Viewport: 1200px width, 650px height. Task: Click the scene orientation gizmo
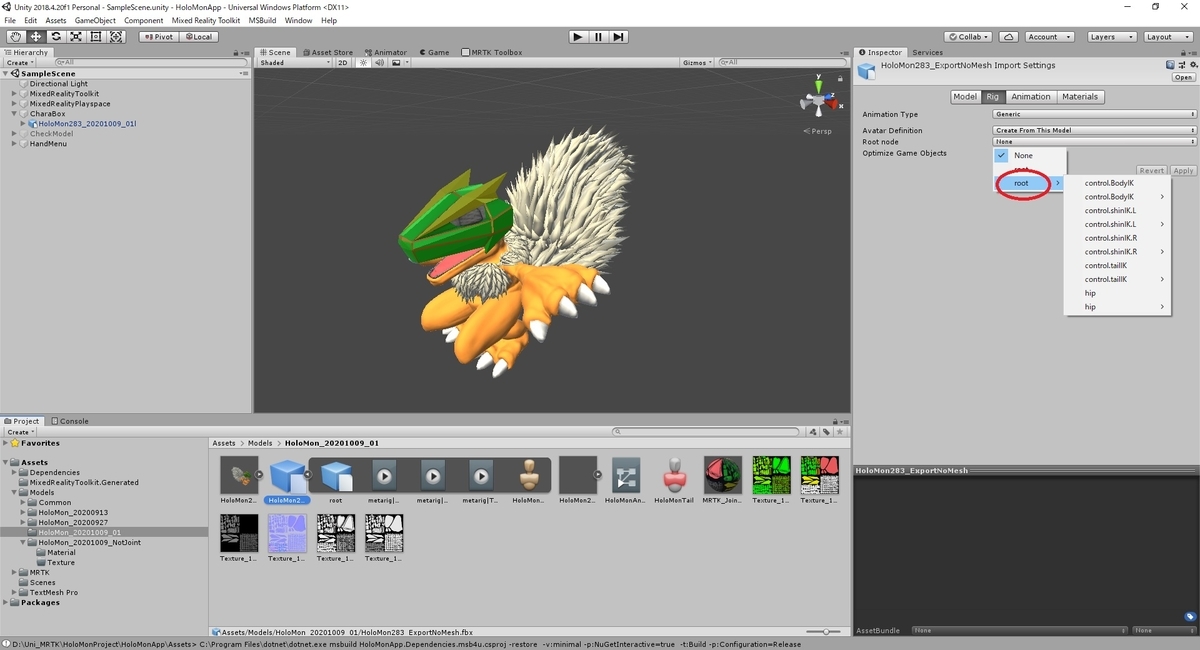[817, 103]
